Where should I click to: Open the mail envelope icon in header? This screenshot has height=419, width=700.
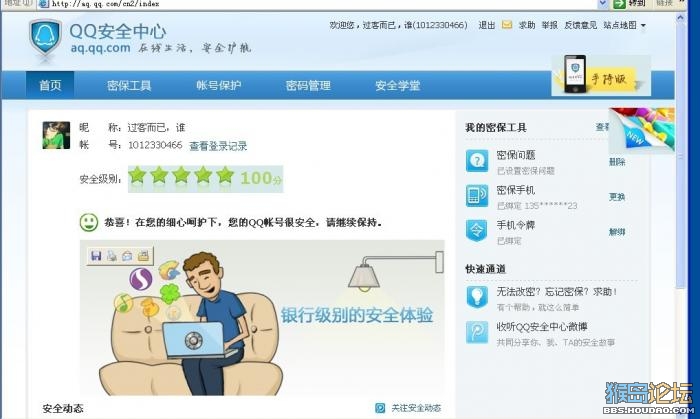507,25
